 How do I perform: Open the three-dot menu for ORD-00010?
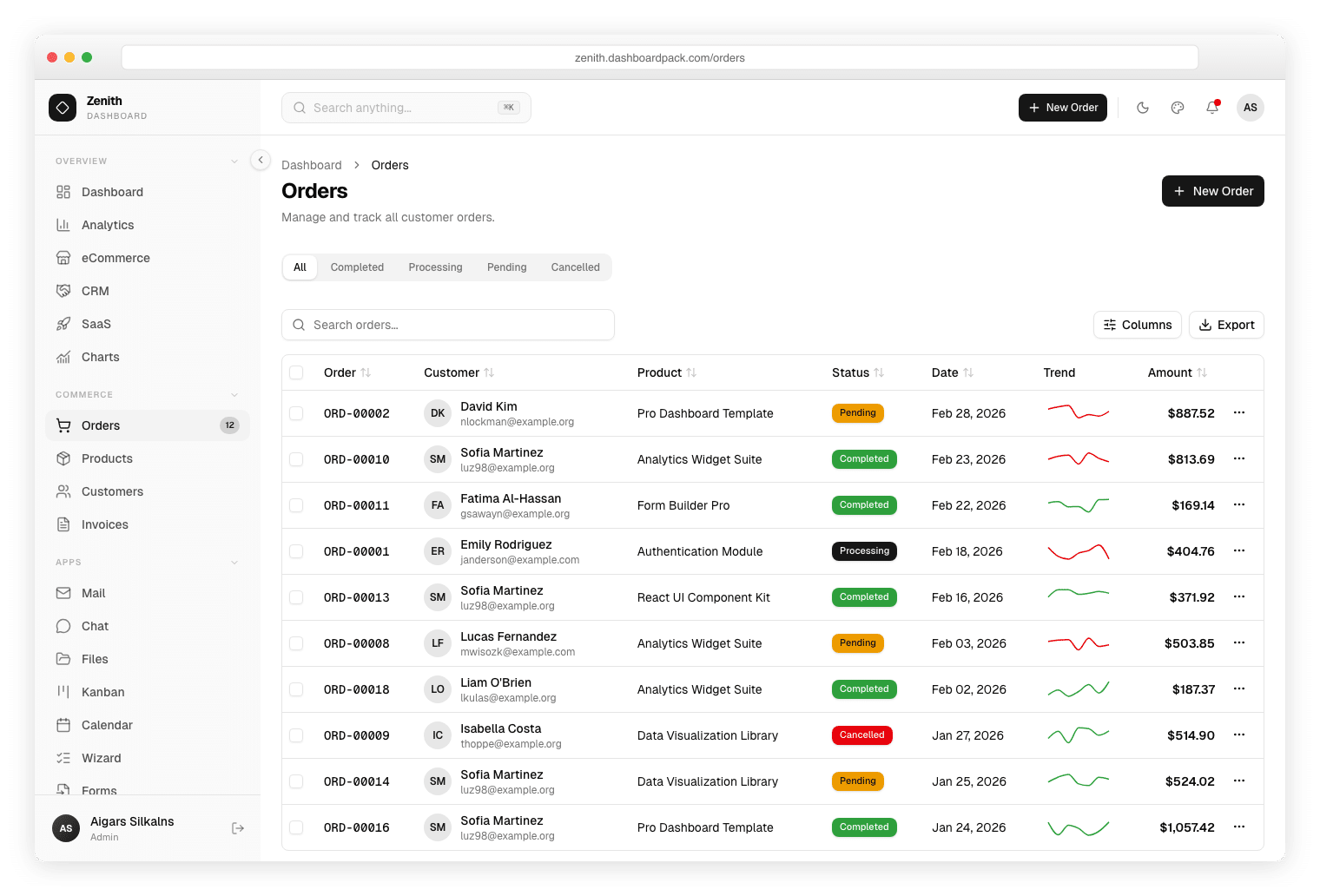click(x=1238, y=459)
